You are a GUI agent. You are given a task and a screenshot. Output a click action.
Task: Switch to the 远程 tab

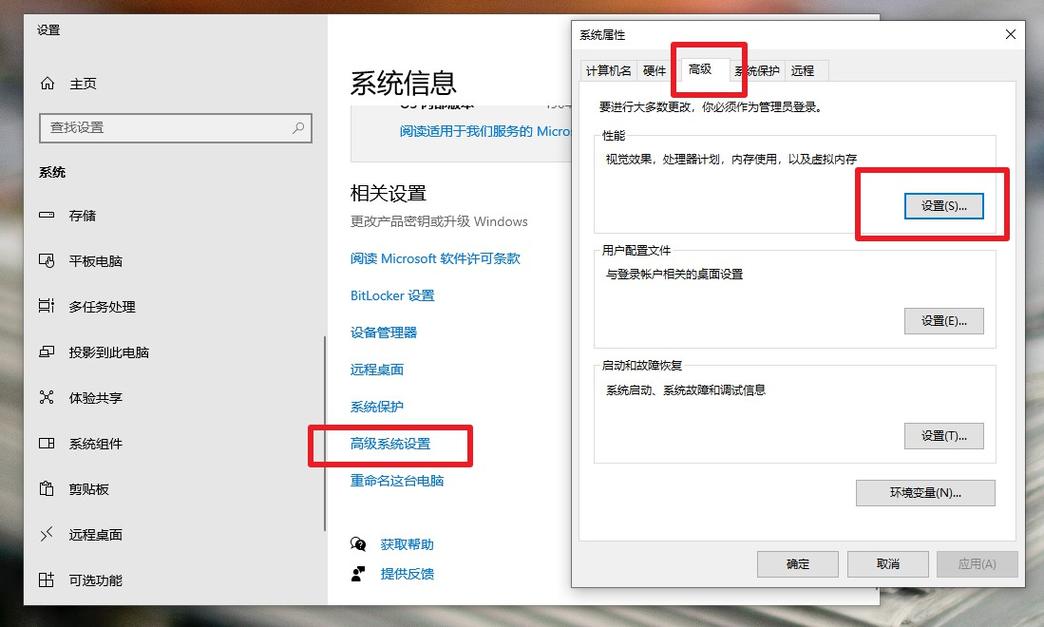click(x=803, y=71)
